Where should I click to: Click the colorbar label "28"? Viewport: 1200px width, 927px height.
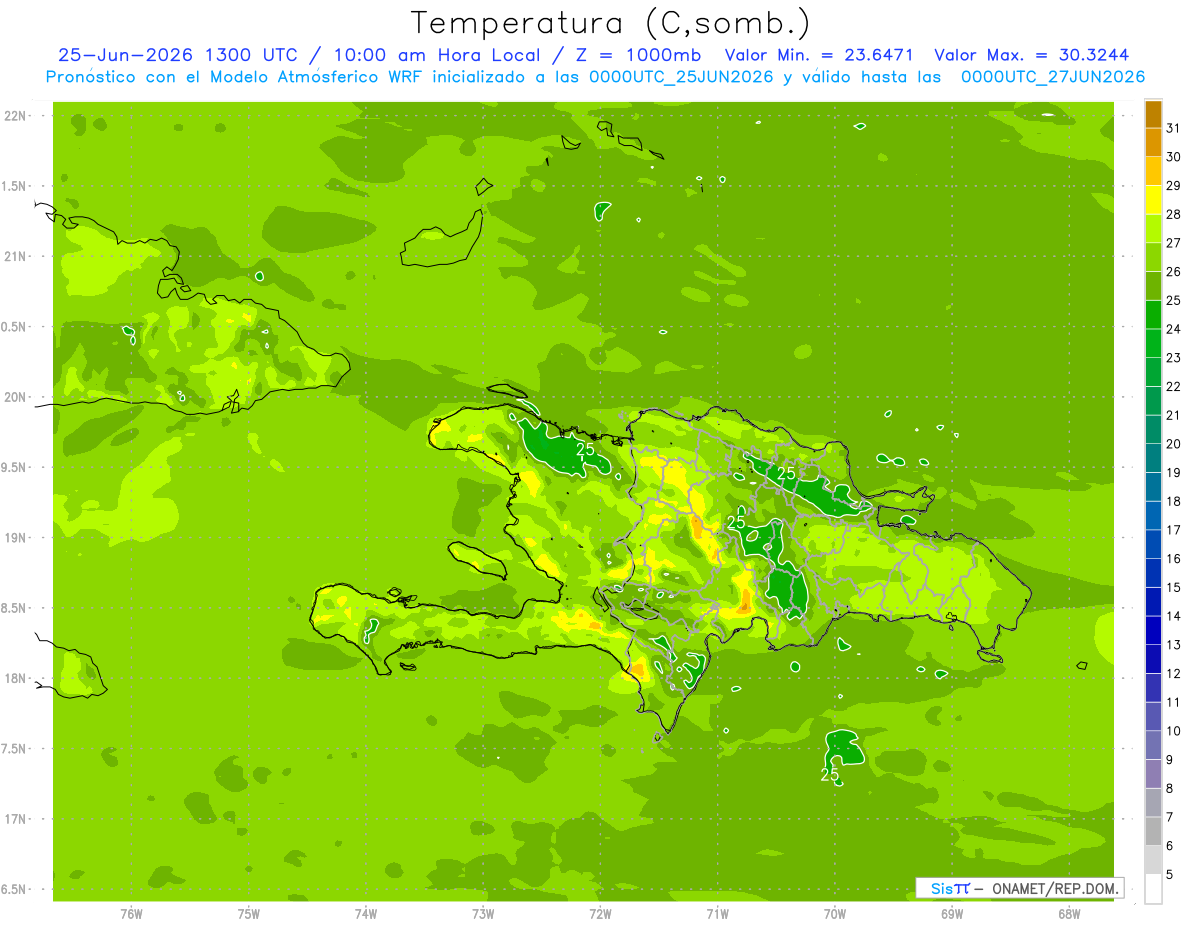(1173, 215)
